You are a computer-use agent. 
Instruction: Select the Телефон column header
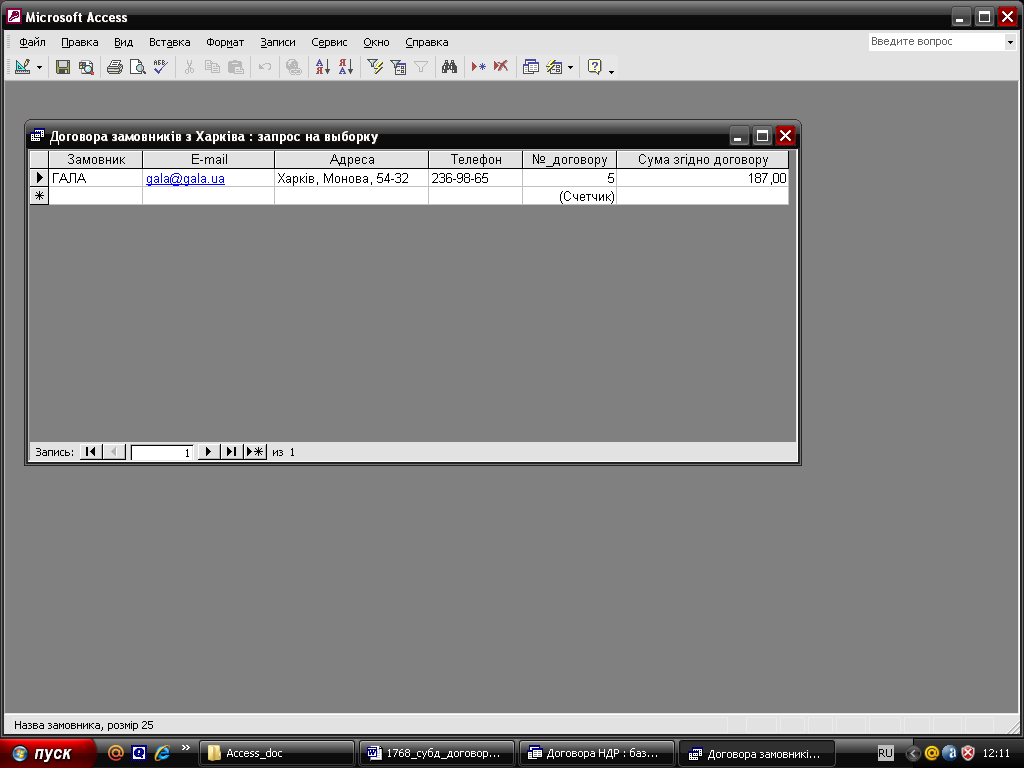(476, 159)
